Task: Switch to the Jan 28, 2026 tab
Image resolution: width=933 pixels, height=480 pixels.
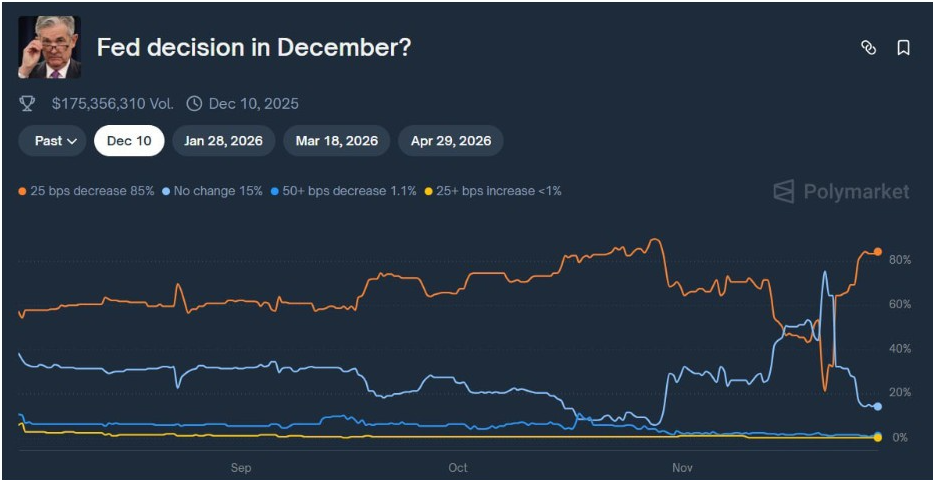Action: pyautogui.click(x=223, y=141)
